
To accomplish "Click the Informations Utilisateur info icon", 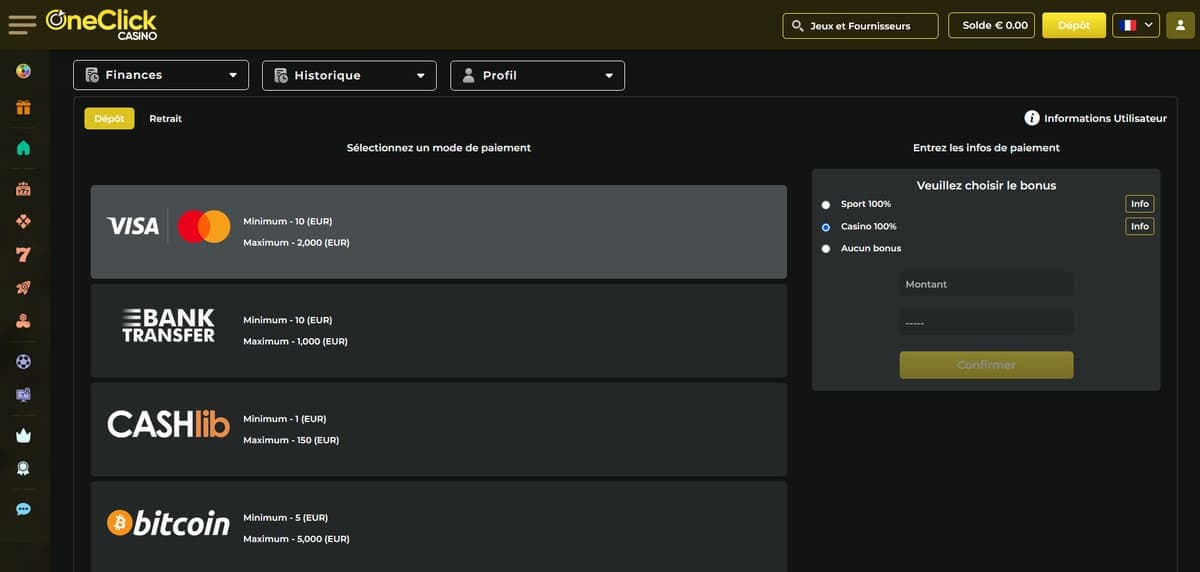I will click(1032, 118).
